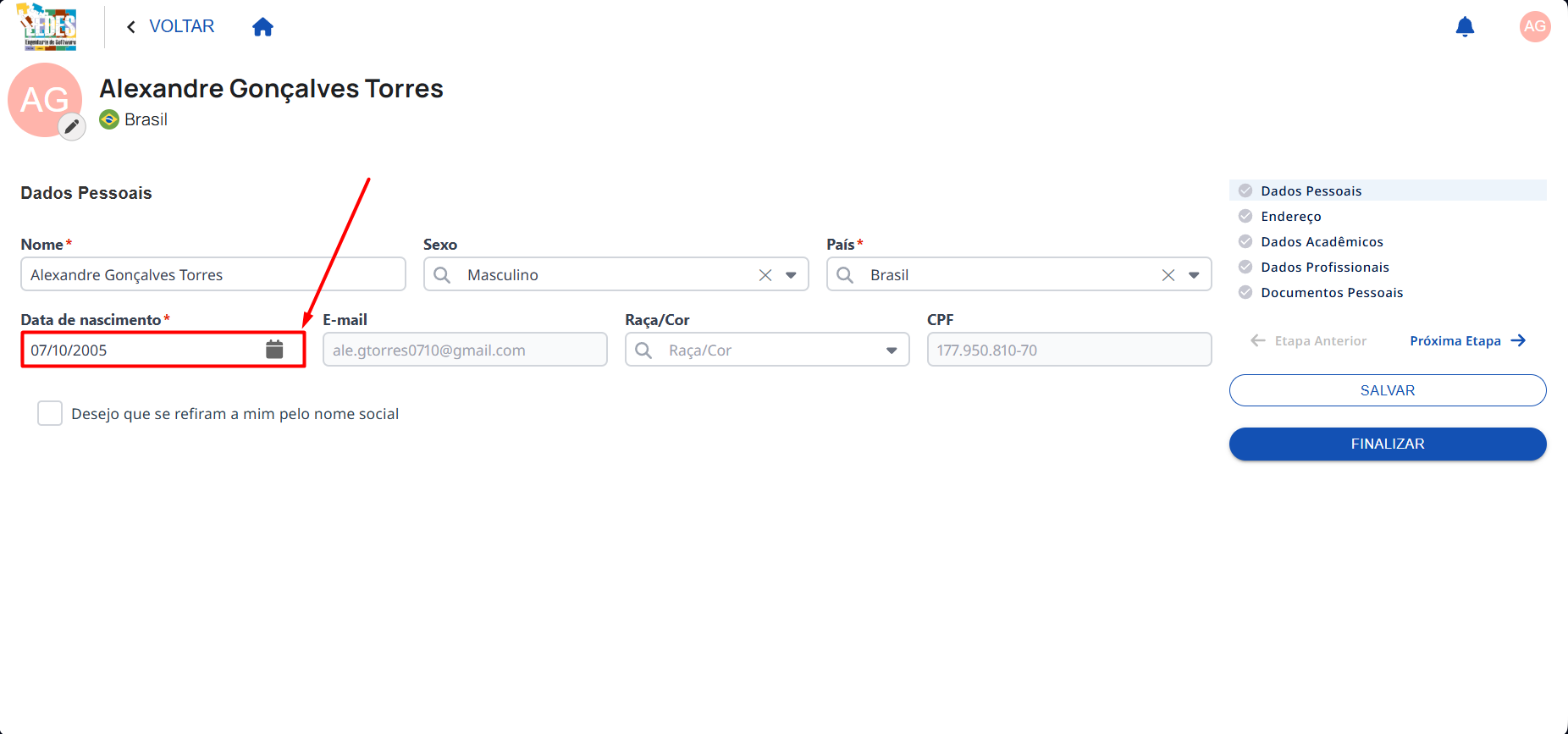
Task: Go to Documentos Pessoais step
Action: coord(1332,292)
